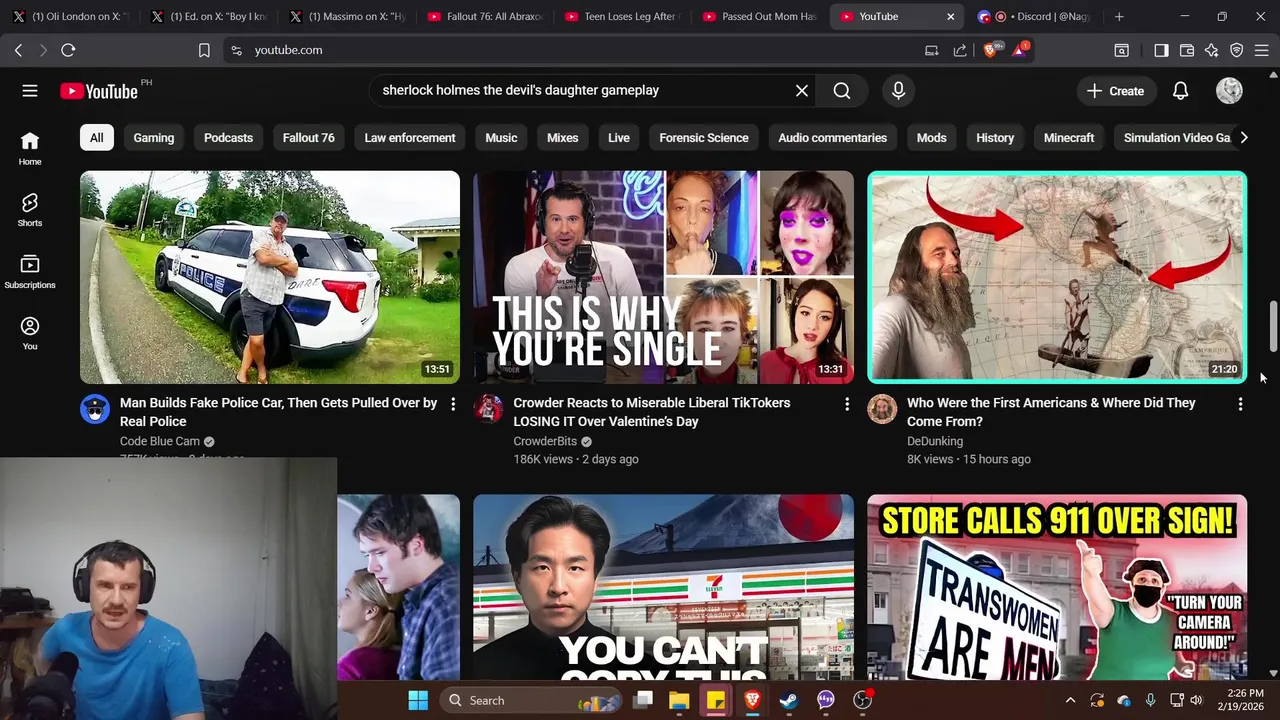Click the Create button
The width and height of the screenshot is (1280, 720).
(x=1115, y=91)
